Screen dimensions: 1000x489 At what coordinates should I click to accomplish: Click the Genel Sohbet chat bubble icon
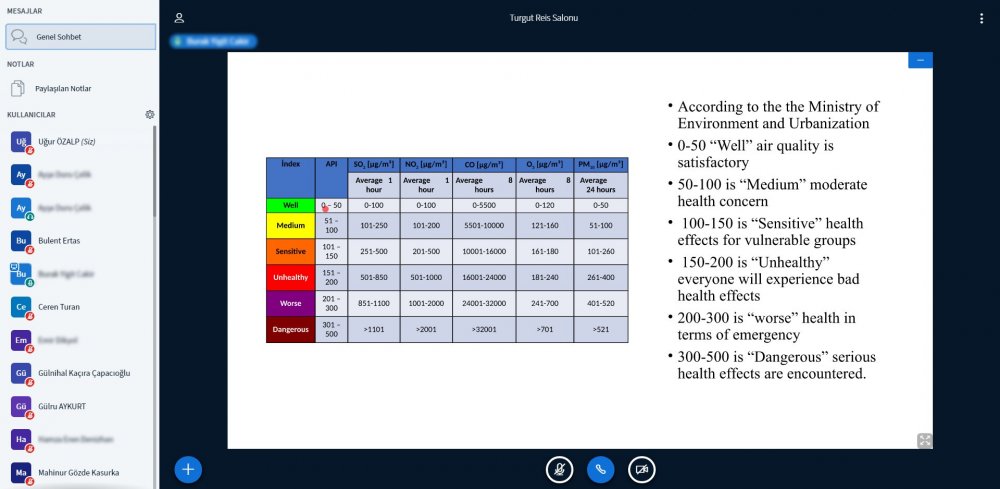click(x=19, y=37)
